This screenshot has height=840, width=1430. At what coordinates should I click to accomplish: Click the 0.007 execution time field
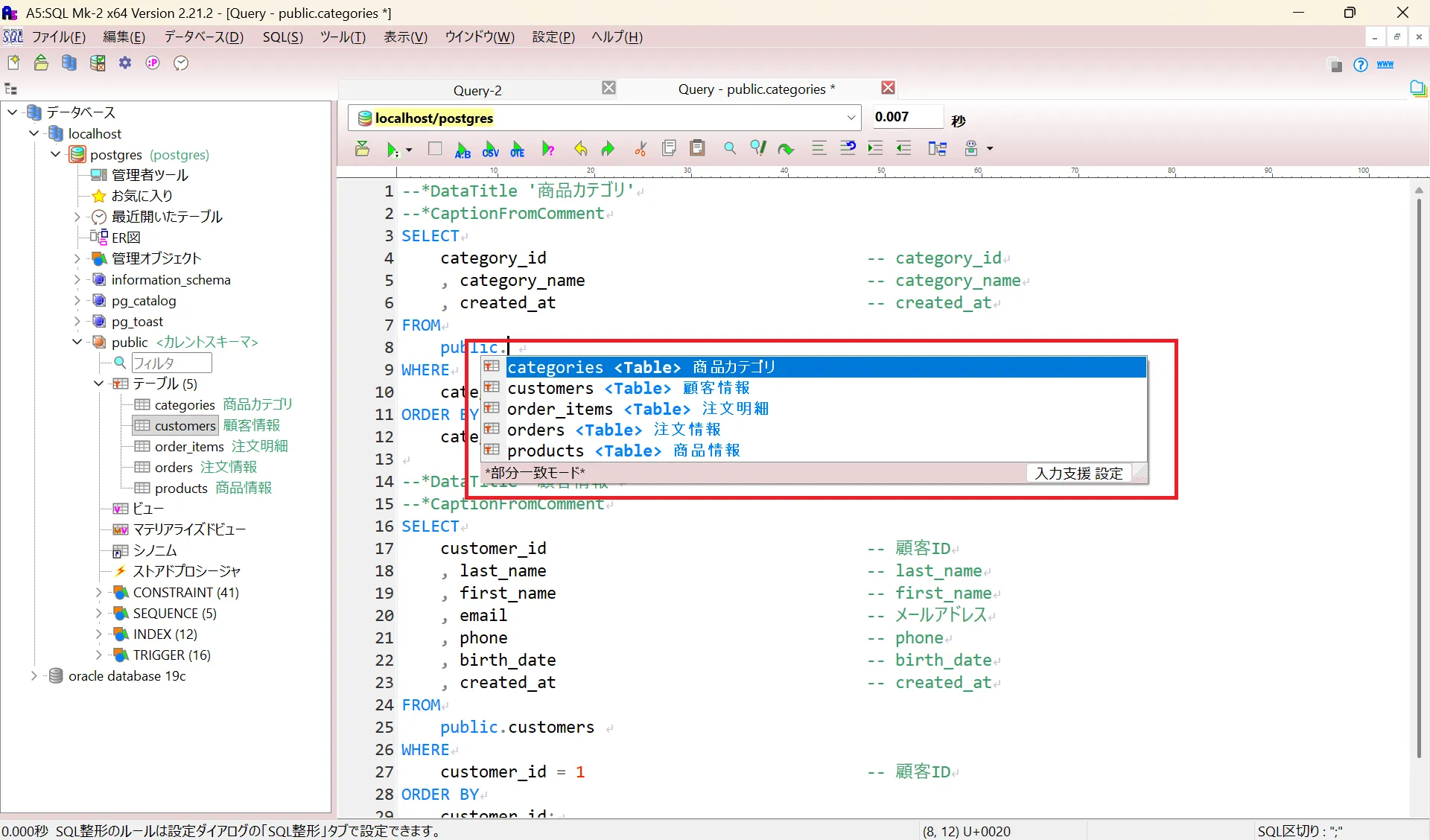pos(906,117)
